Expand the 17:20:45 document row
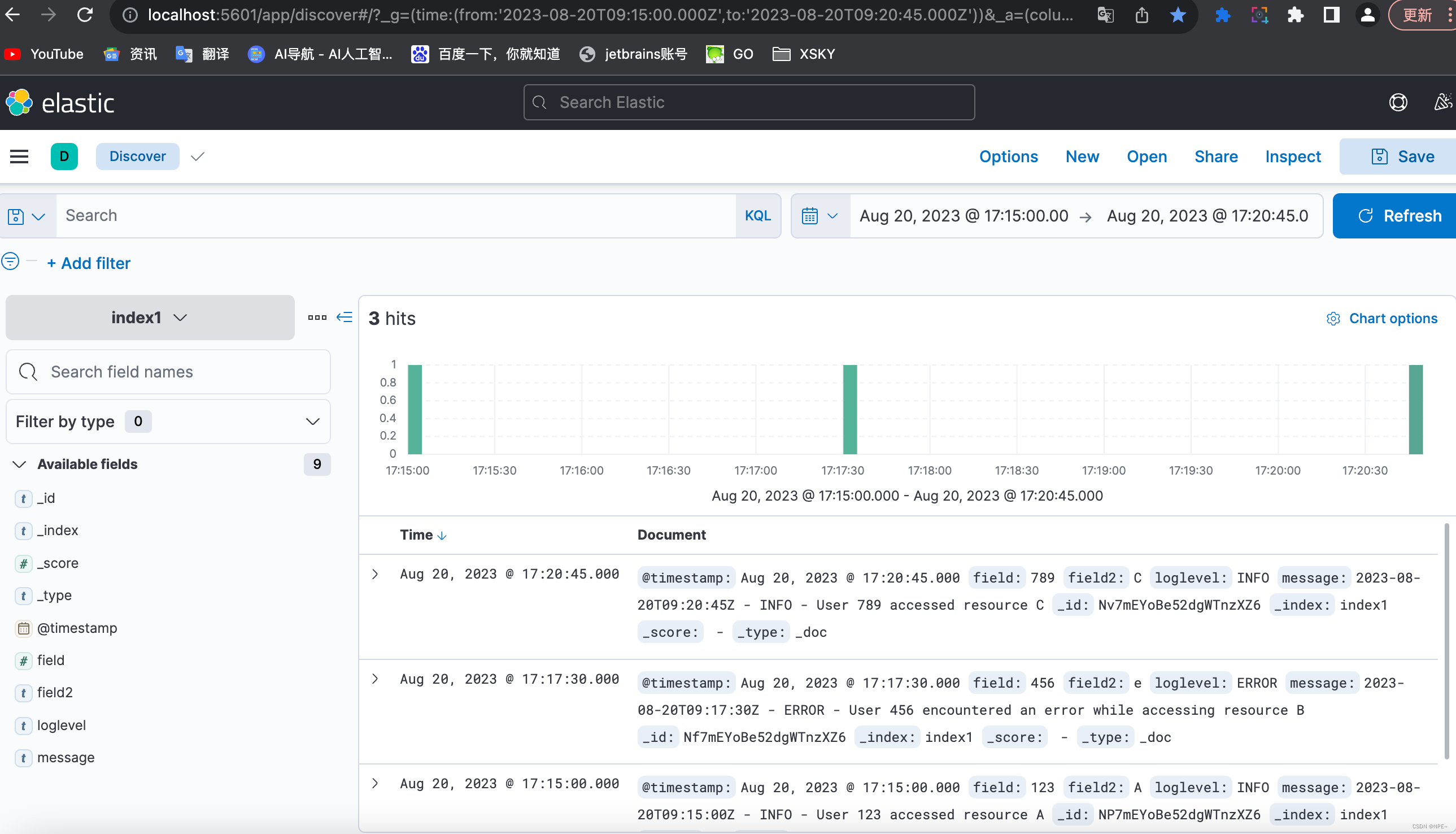Screen dimensions: 1456x834 point(375,574)
